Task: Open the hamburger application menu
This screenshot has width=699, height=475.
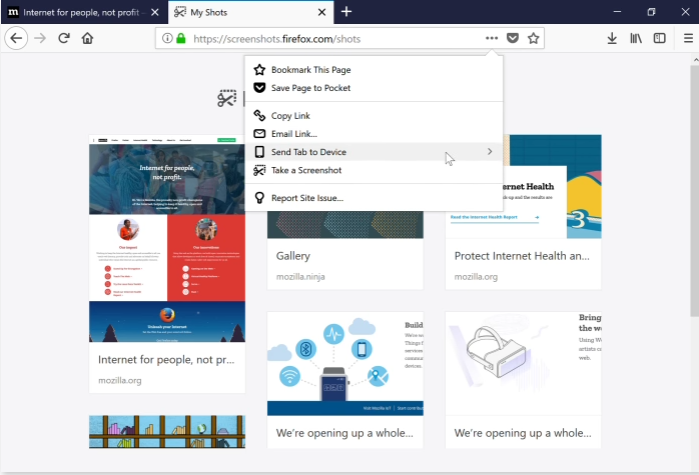Action: (687, 38)
